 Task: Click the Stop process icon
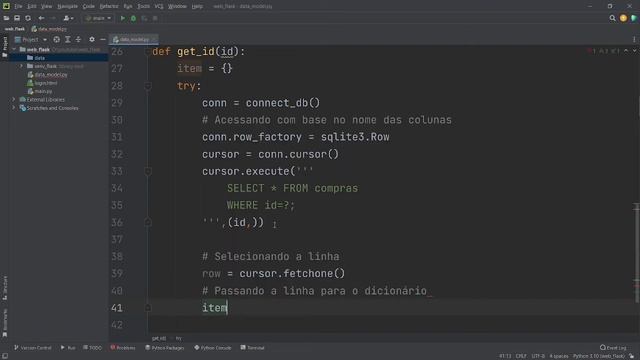click(155, 18)
